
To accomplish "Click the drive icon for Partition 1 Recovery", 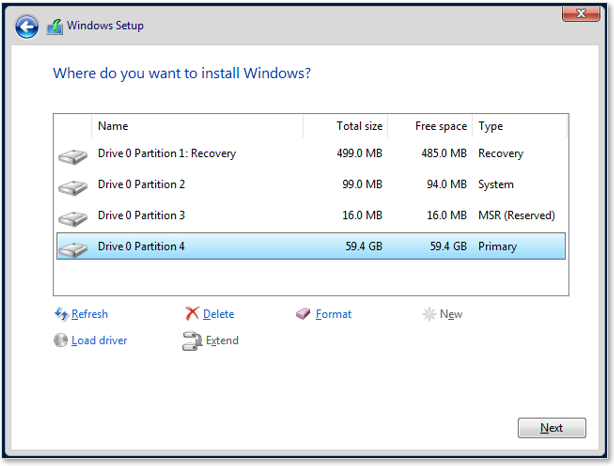I will coord(73,157).
